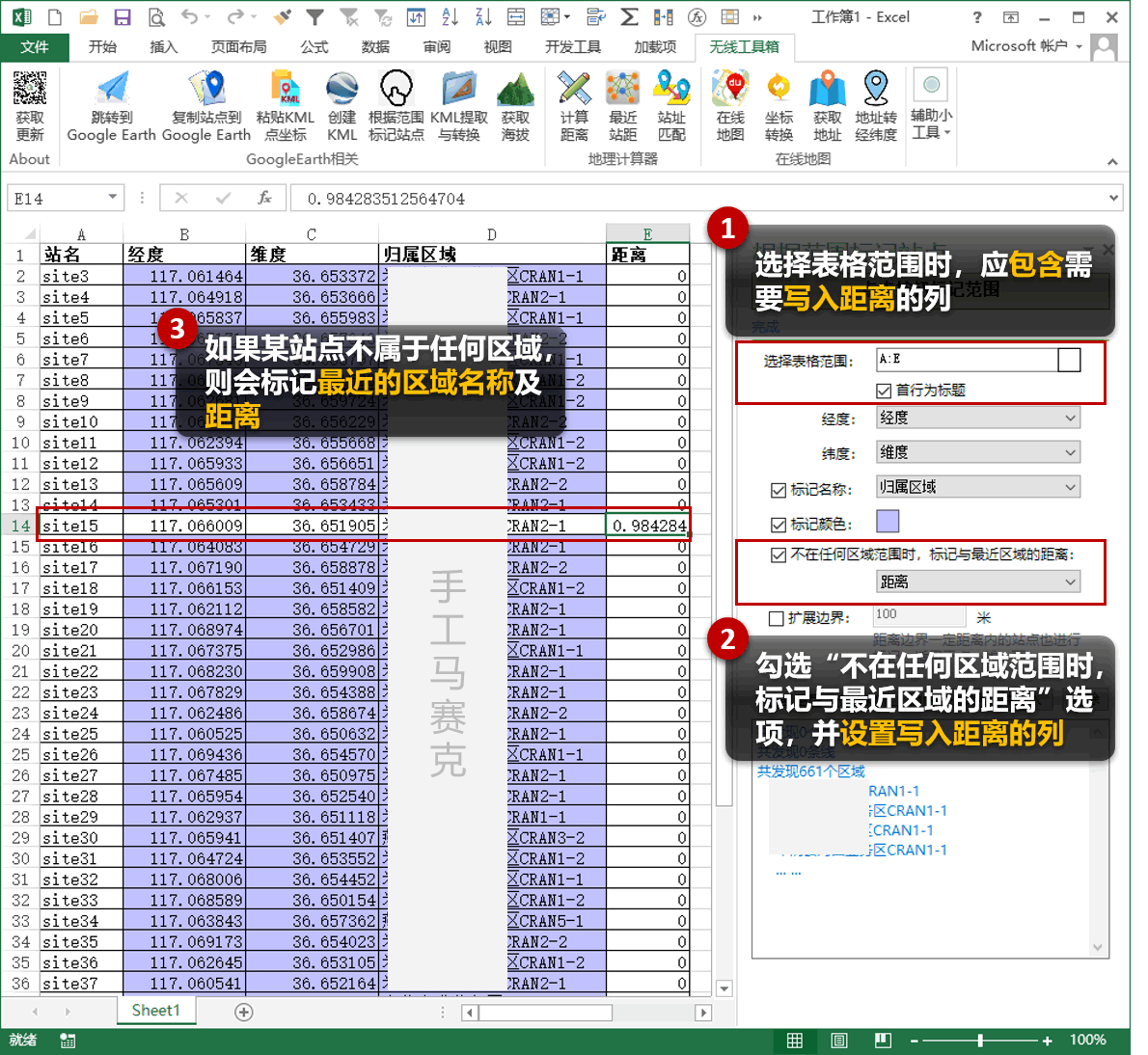
Task: Select cell E14 with value 0.984284
Action: [648, 526]
